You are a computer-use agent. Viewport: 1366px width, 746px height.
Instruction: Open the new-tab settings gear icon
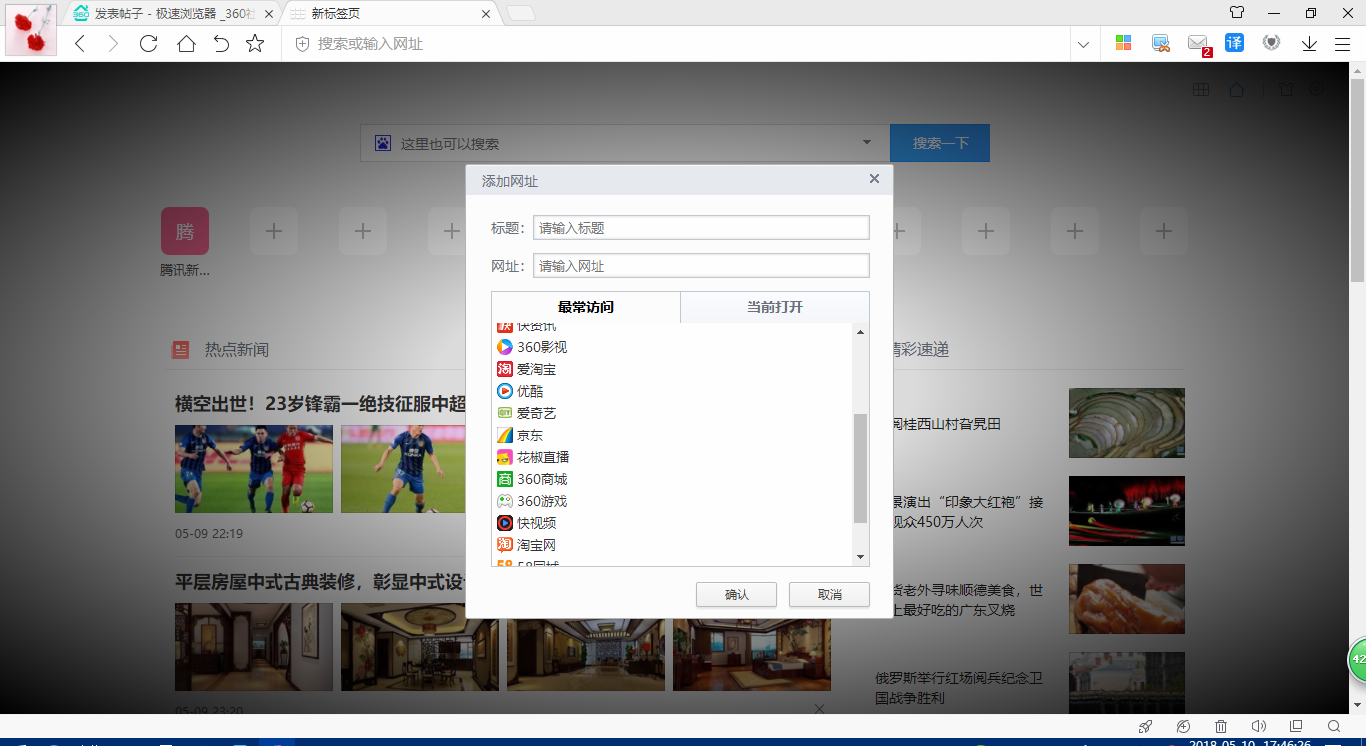1316,90
